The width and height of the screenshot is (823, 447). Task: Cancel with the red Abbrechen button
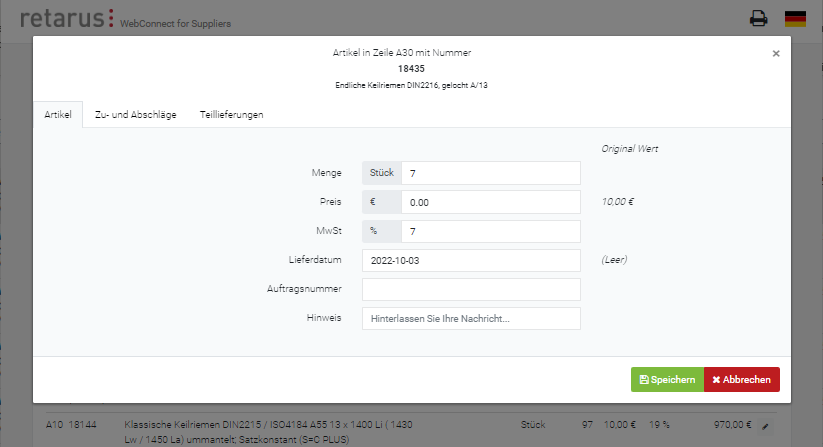tap(741, 380)
